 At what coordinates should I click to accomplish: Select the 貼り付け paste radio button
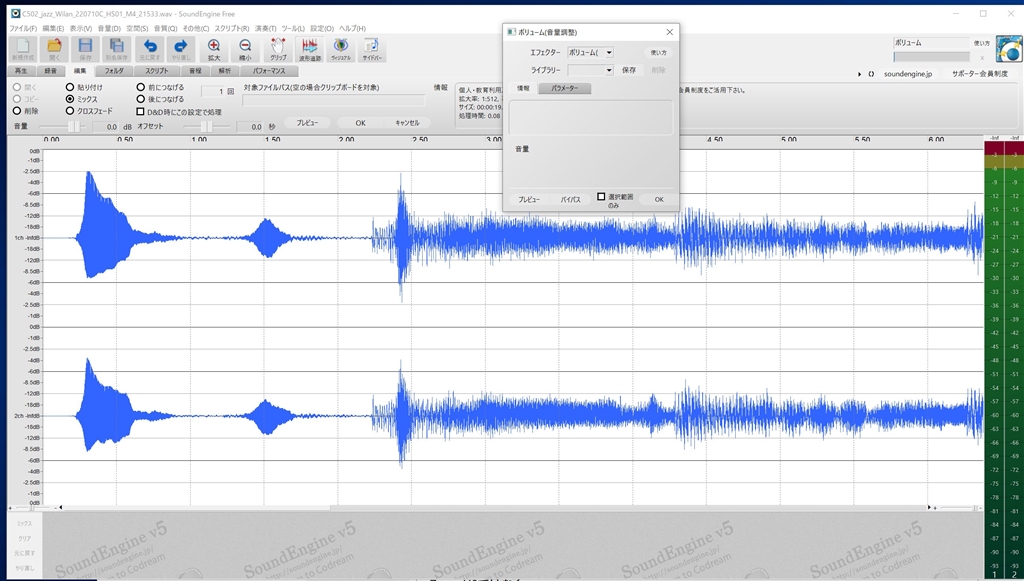pyautogui.click(x=70, y=87)
